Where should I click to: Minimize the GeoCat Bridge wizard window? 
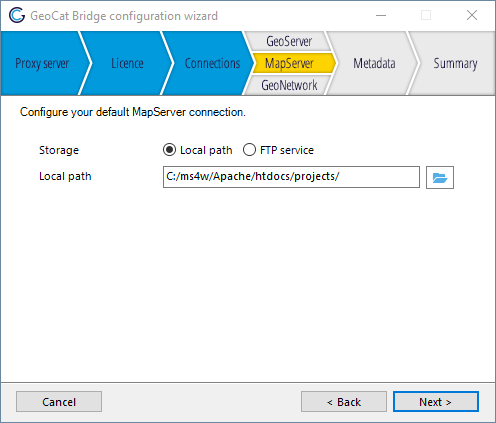(381, 15)
